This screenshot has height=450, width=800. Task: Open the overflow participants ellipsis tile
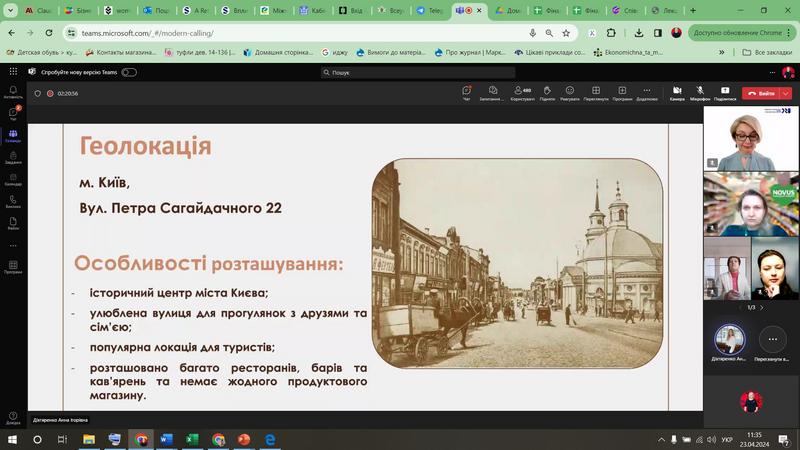(x=772, y=339)
